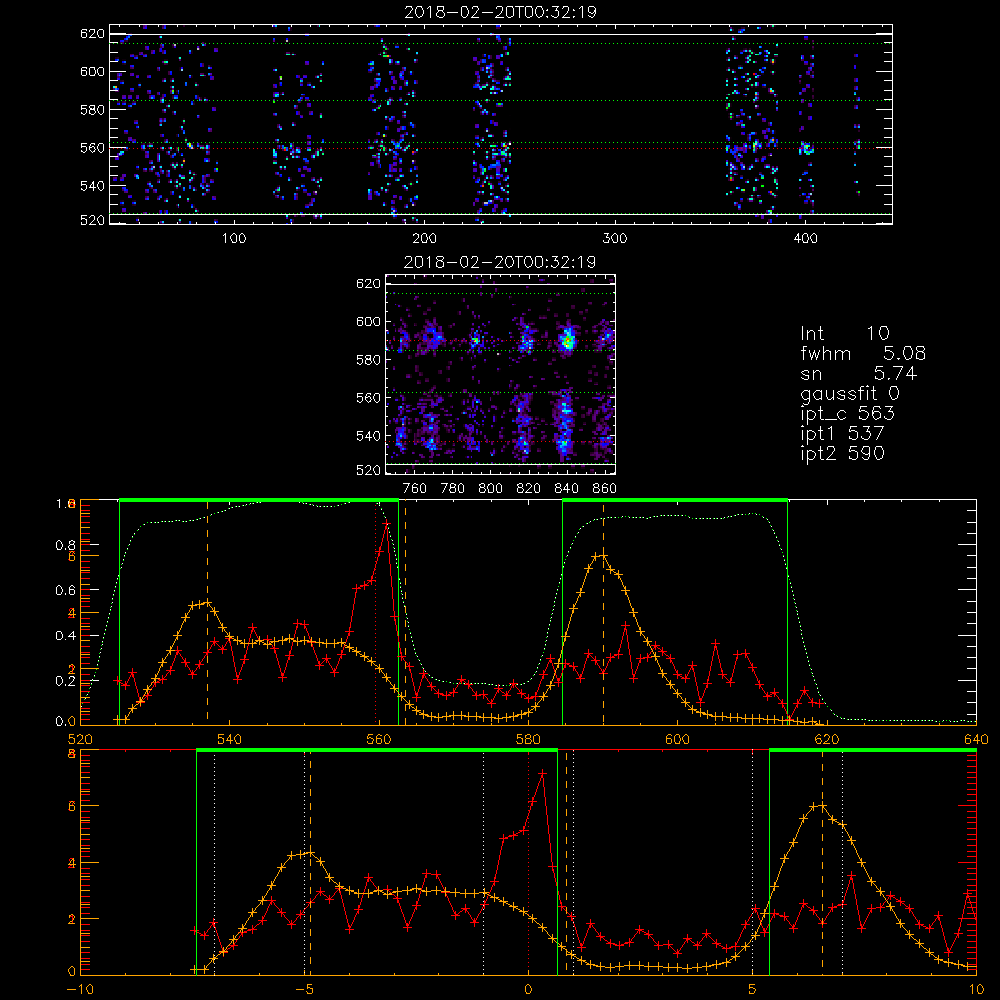Select the 'Int 10' readout text
1000x1000 pixels.
(844, 333)
